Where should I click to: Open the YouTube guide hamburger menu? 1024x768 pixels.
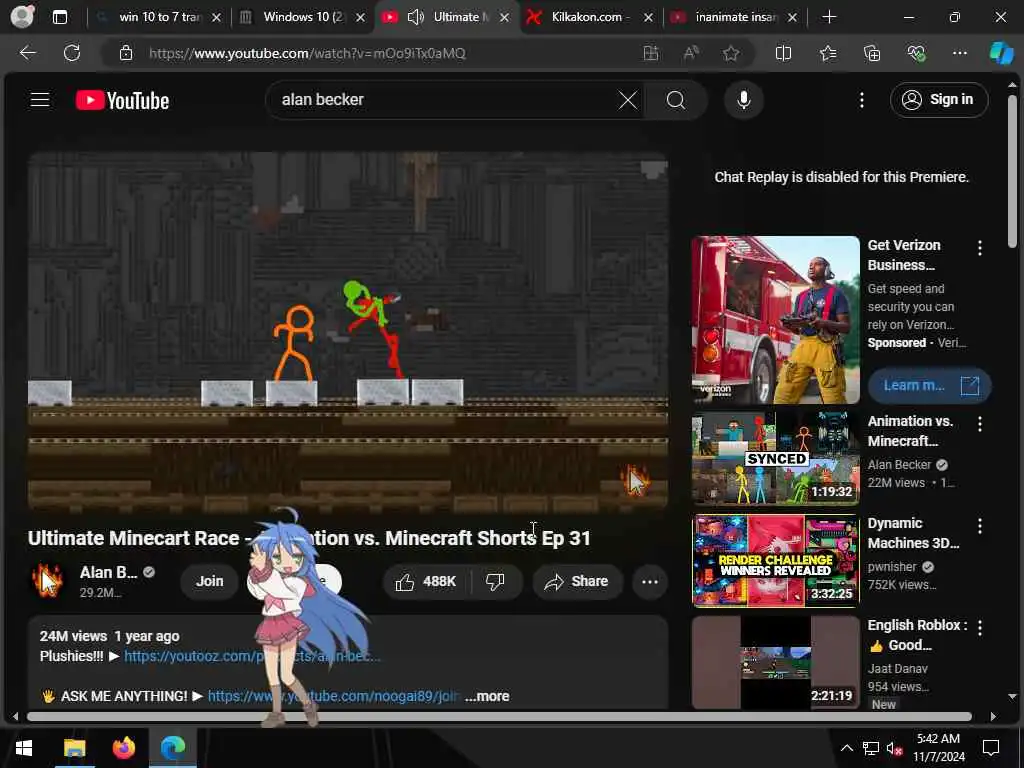pyautogui.click(x=40, y=100)
